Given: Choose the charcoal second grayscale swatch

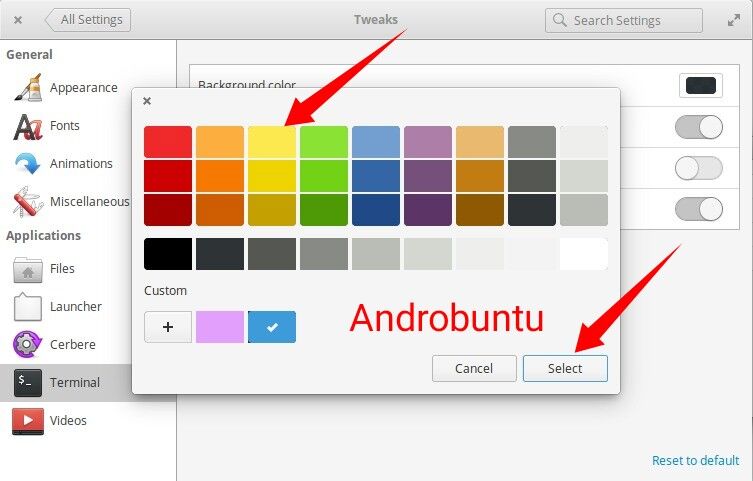Looking at the screenshot, I should coord(220,254).
